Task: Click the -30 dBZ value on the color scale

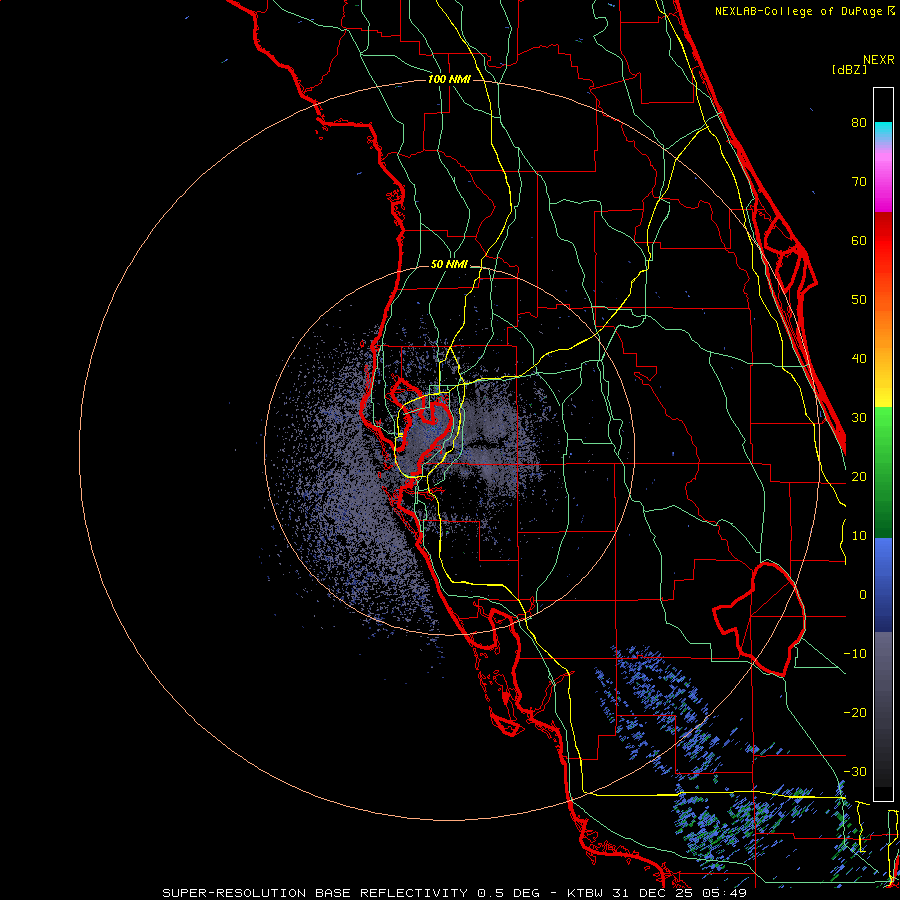Action: tap(855, 772)
